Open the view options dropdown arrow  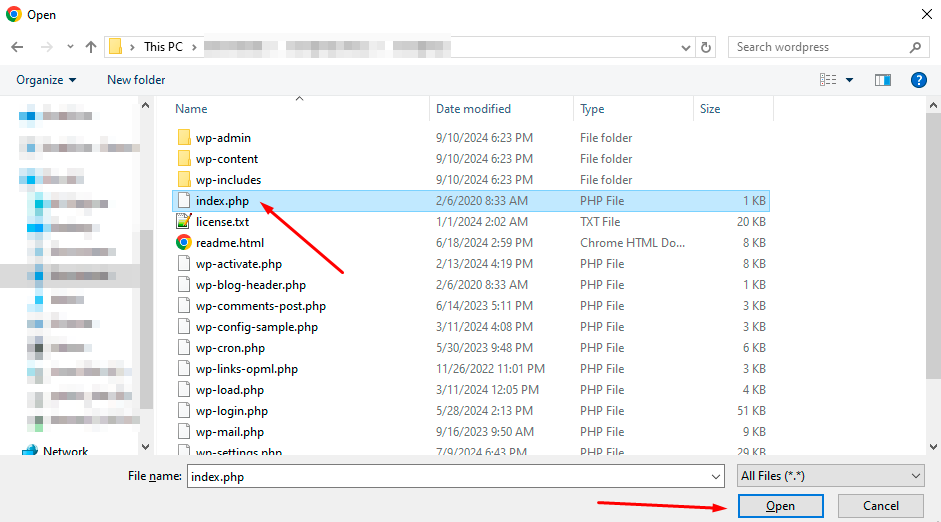click(x=849, y=80)
